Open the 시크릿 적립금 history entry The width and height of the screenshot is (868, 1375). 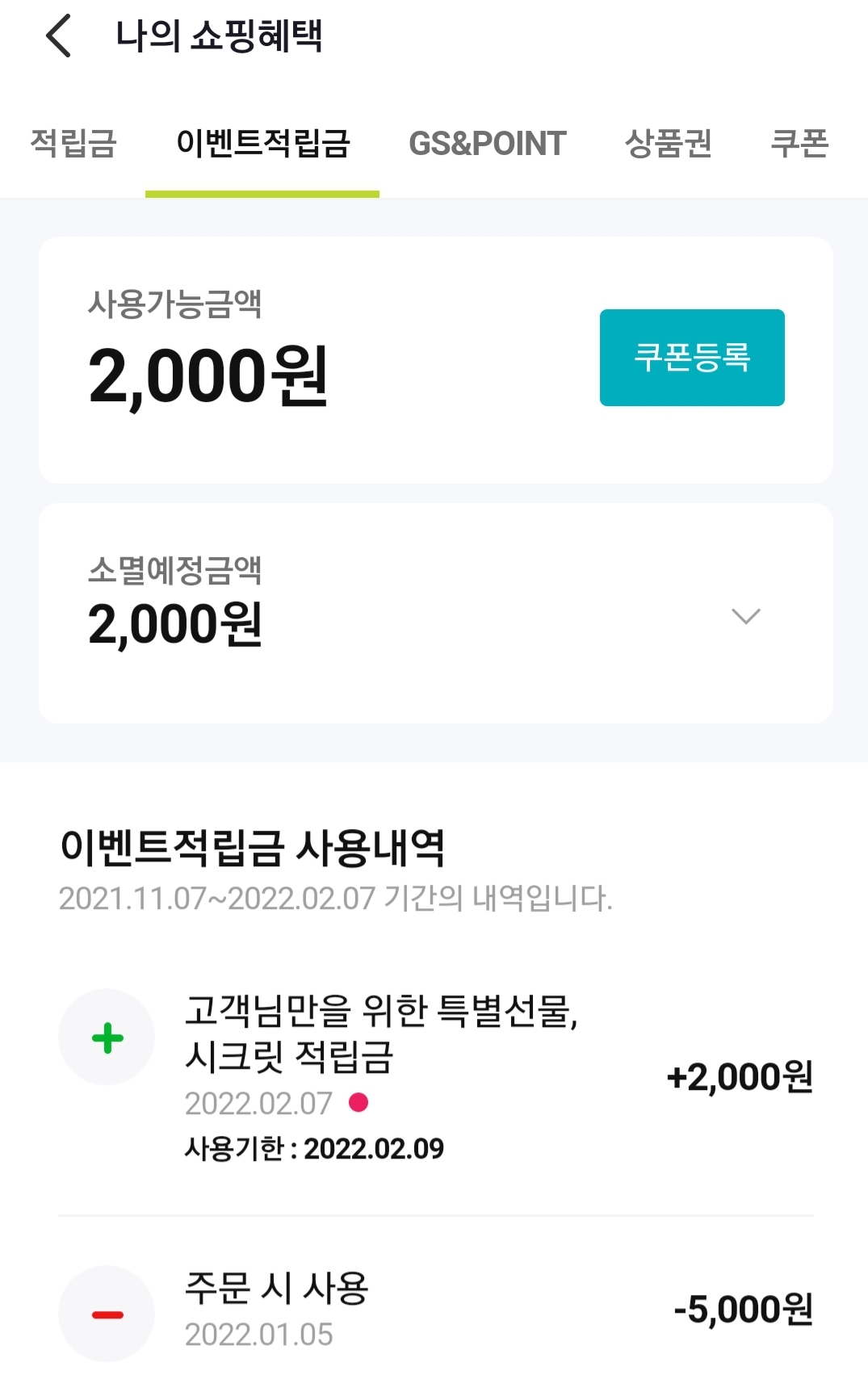(x=381, y=1033)
